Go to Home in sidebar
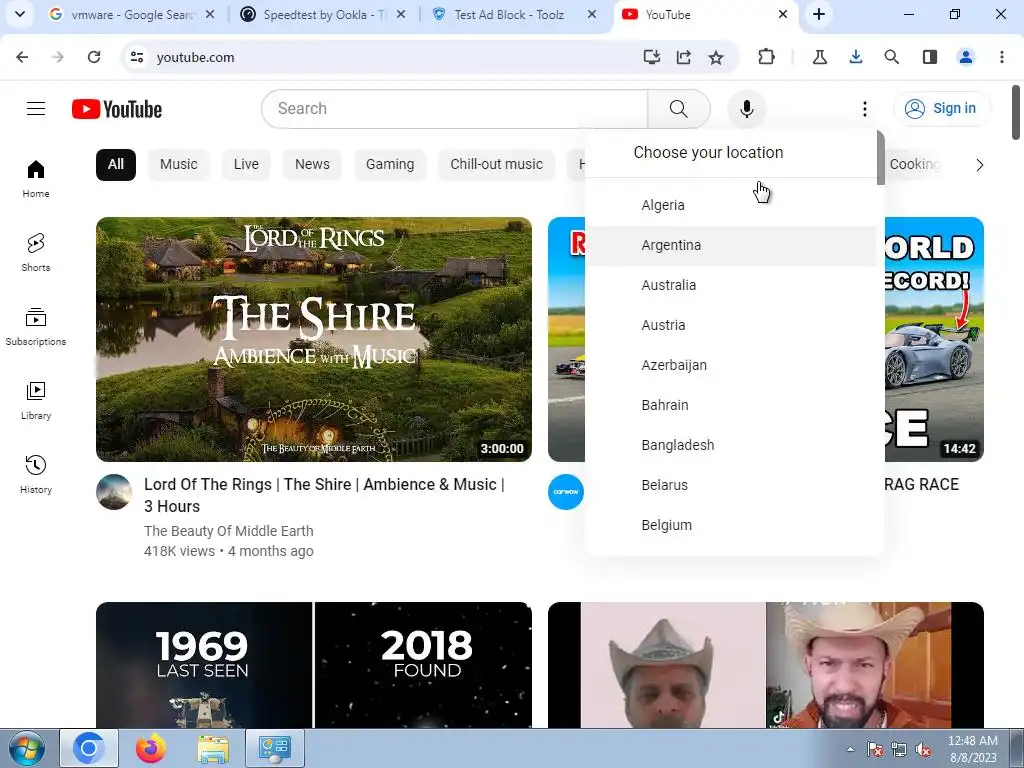The image size is (1024, 768). (x=36, y=179)
